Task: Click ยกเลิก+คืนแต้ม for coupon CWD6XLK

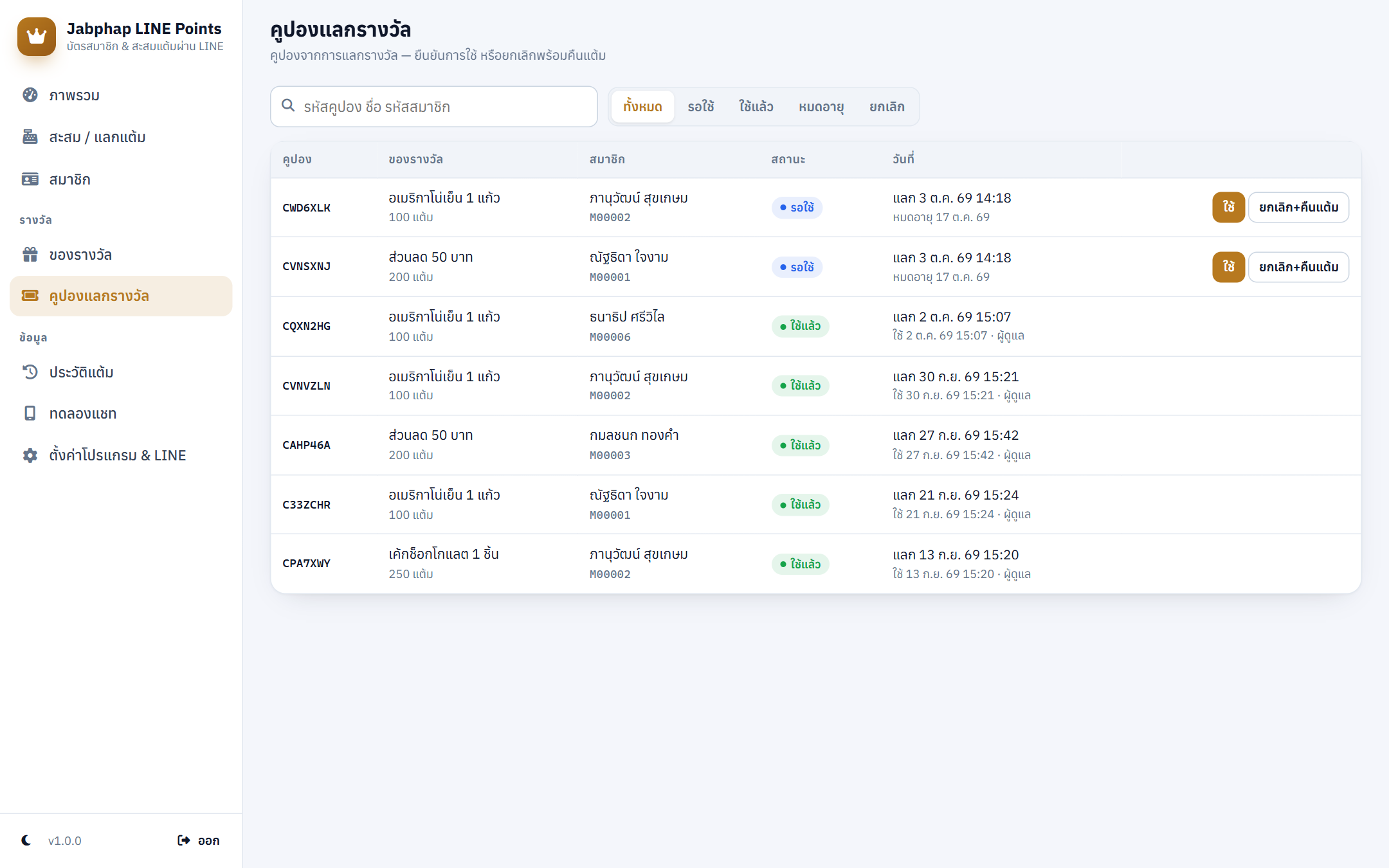Action: click(1299, 207)
